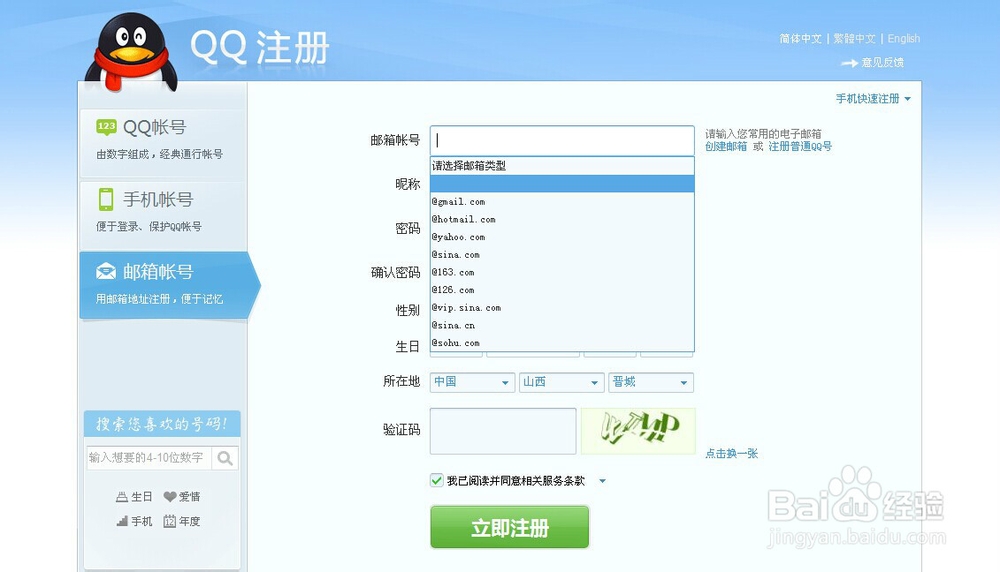Image resolution: width=1000 pixels, height=572 pixels.
Task: Click the envelope email account icon
Action: (x=106, y=272)
